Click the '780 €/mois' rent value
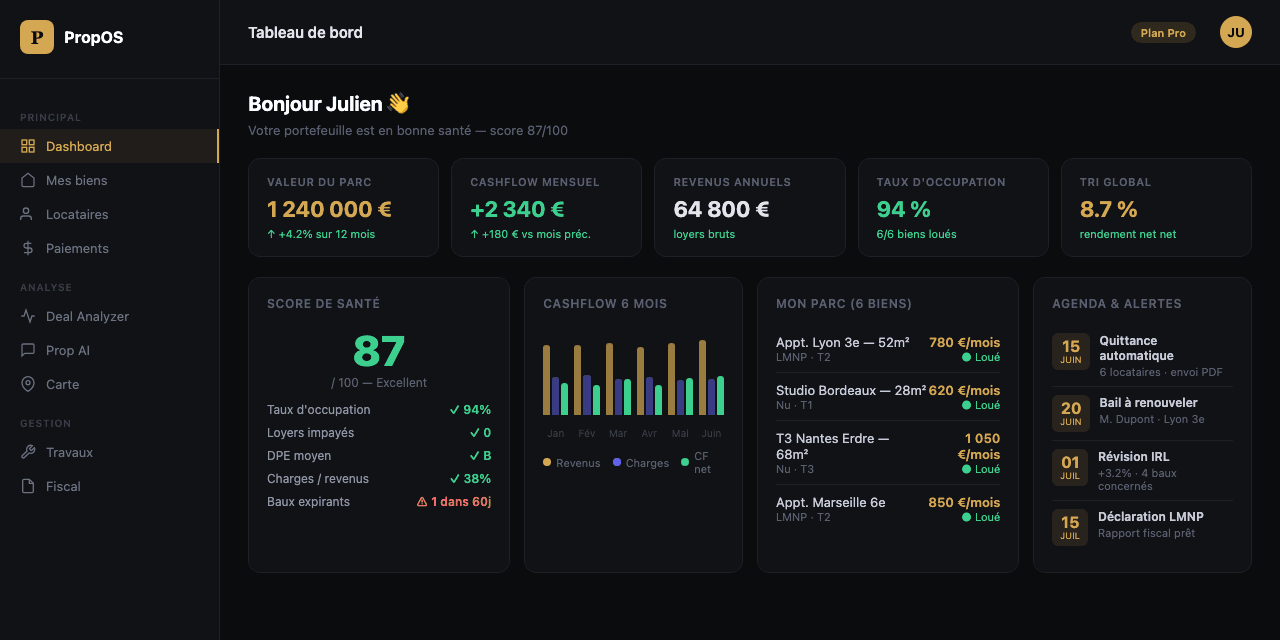 click(x=964, y=342)
